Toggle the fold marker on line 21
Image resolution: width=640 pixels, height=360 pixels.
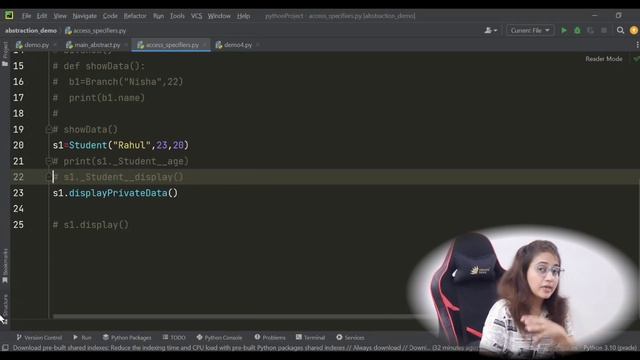click(49, 161)
